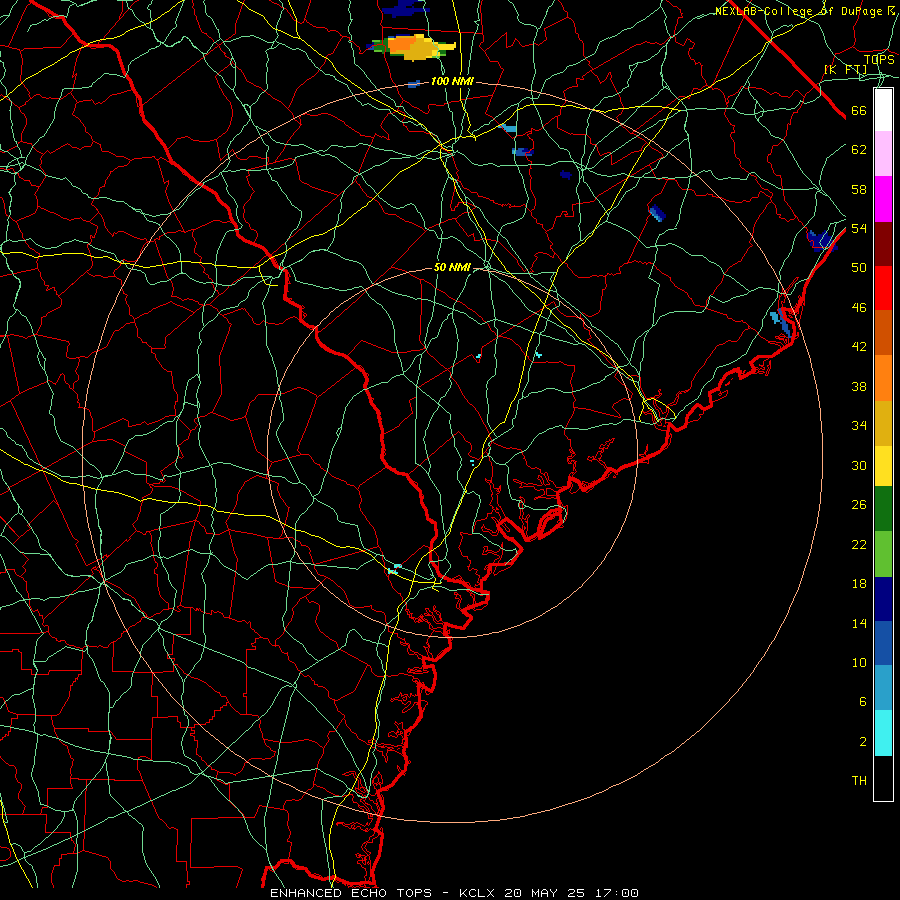Click the 20 MAY 25 17:00 timestamp
This screenshot has width=900, height=900.
point(571,893)
